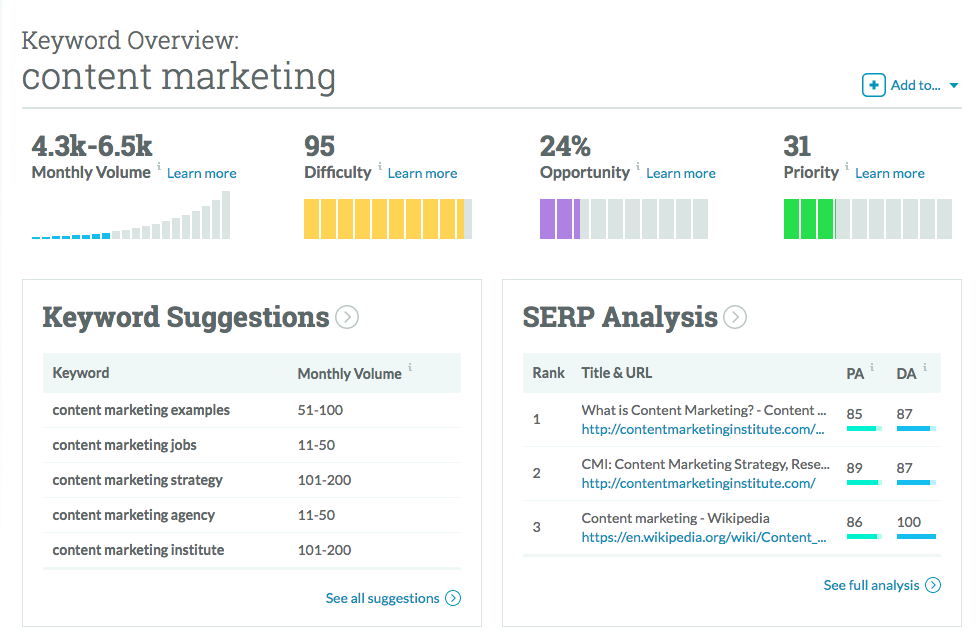Image resolution: width=977 pixels, height=636 pixels.
Task: Select the content marketing strategy keyword row
Action: click(252, 480)
